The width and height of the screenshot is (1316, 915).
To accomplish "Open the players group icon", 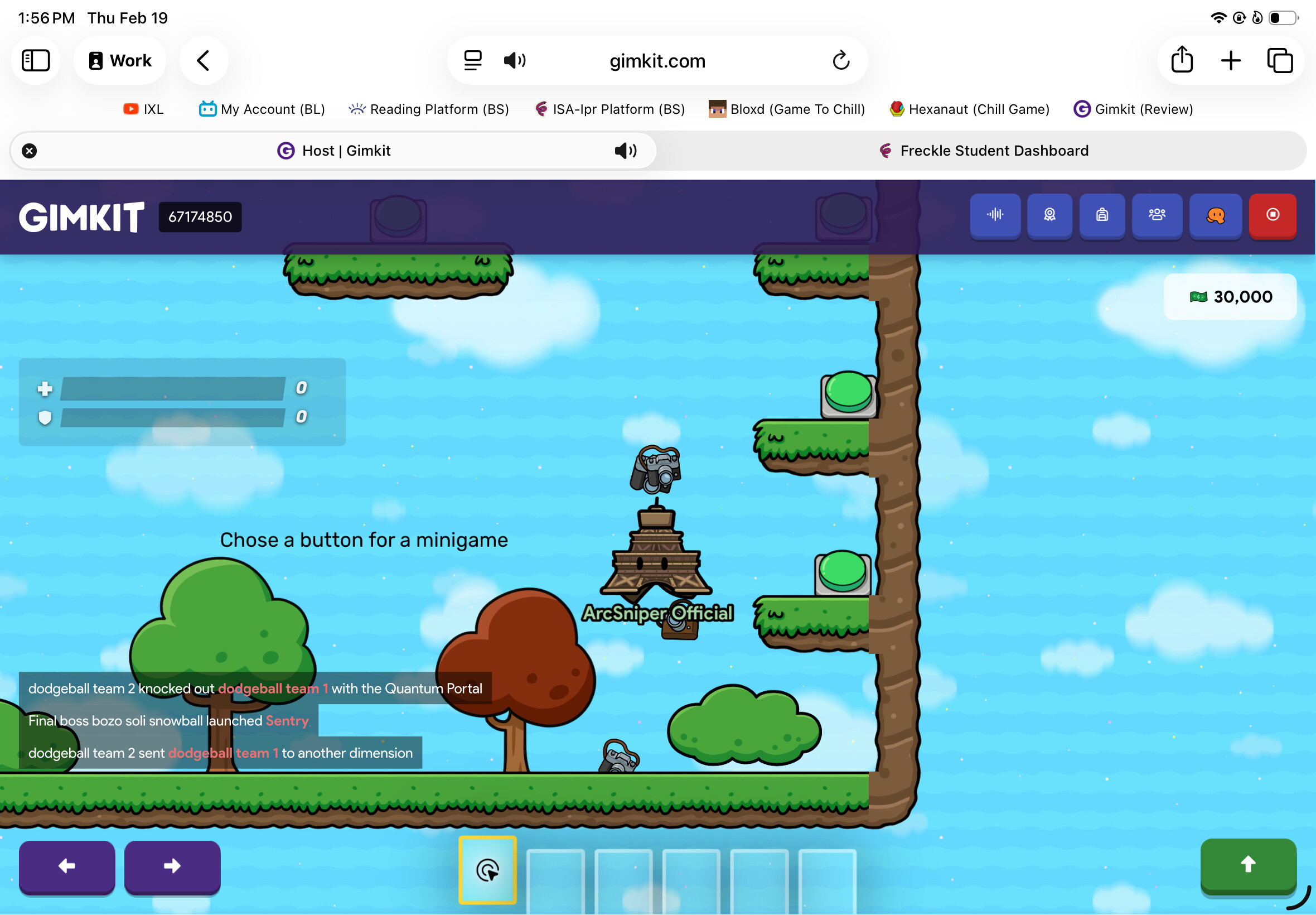I will click(1156, 215).
